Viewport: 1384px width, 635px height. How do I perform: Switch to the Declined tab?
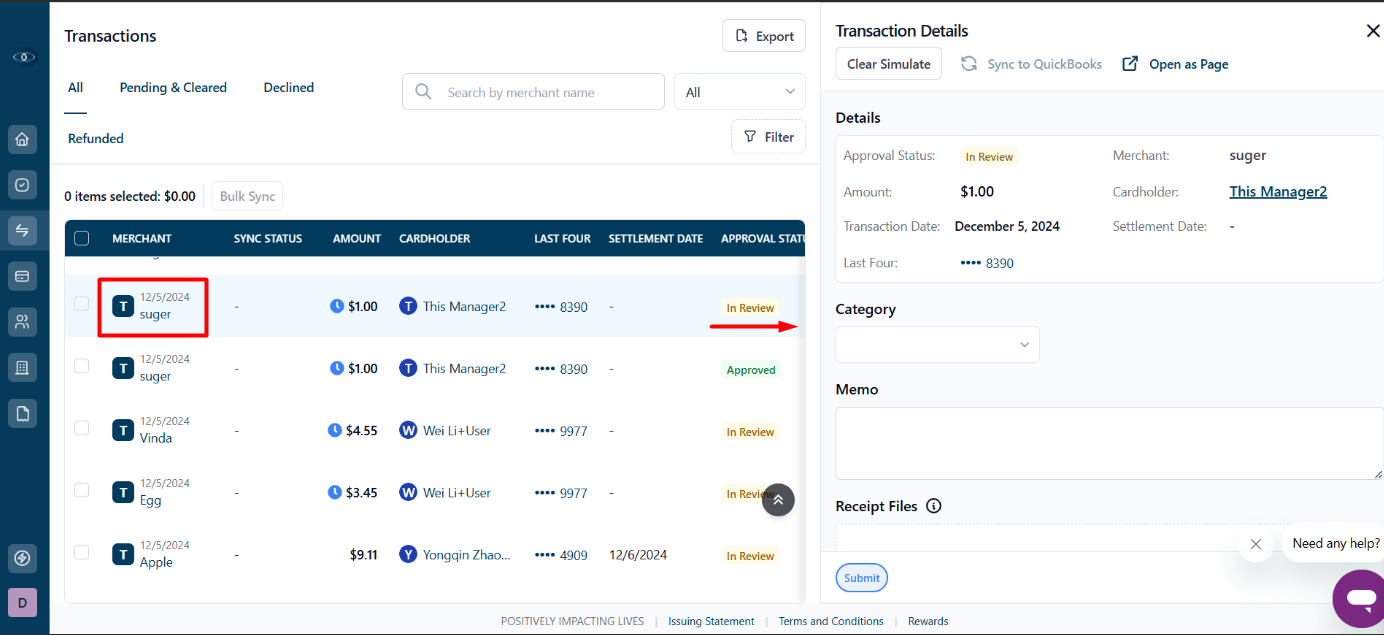[289, 88]
